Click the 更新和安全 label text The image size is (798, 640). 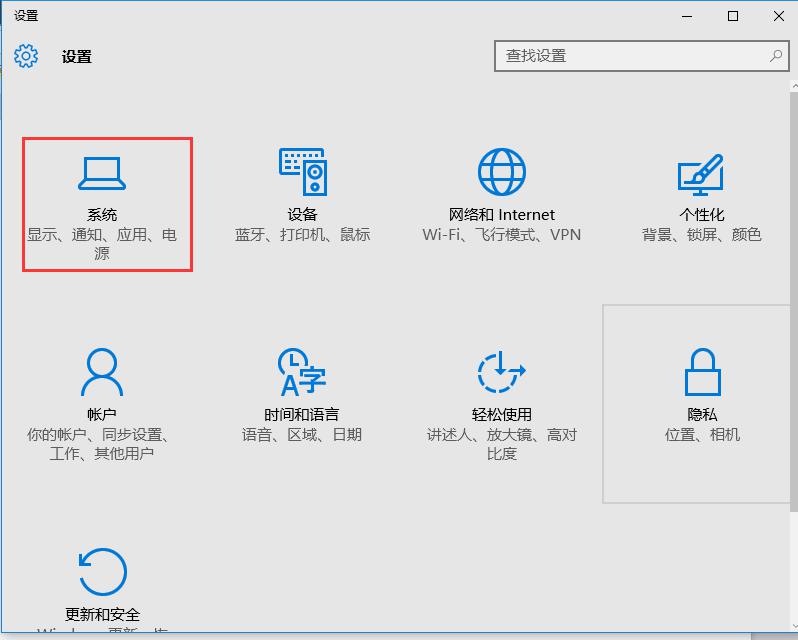click(x=102, y=615)
